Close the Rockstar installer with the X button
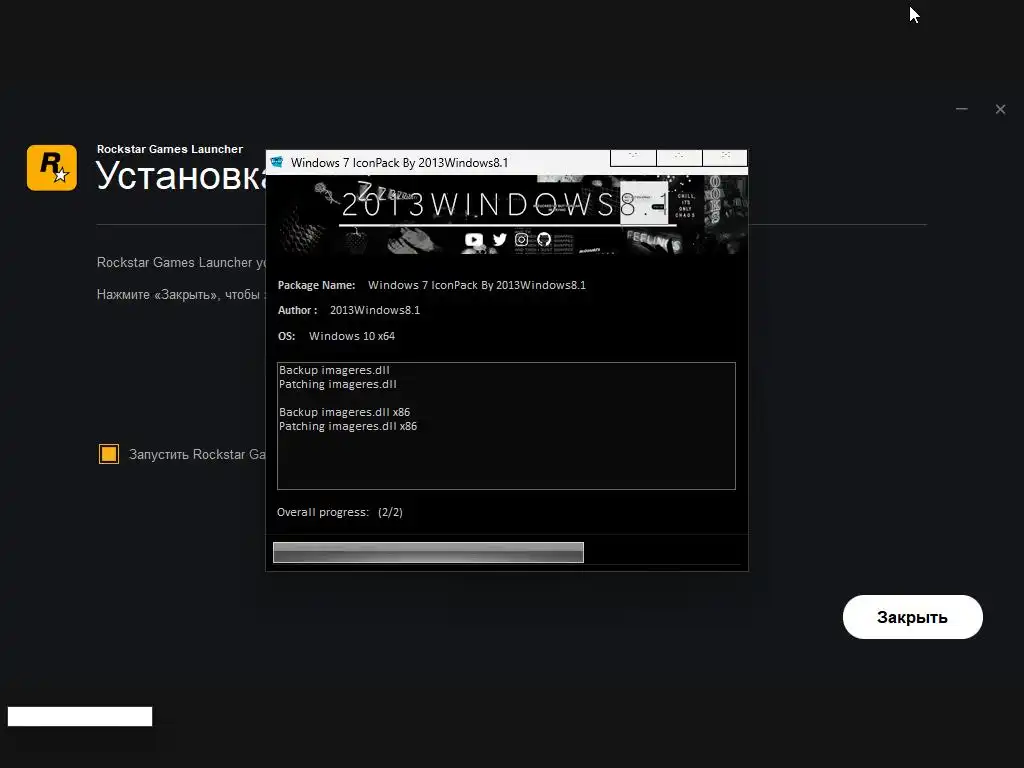 coord(1000,109)
